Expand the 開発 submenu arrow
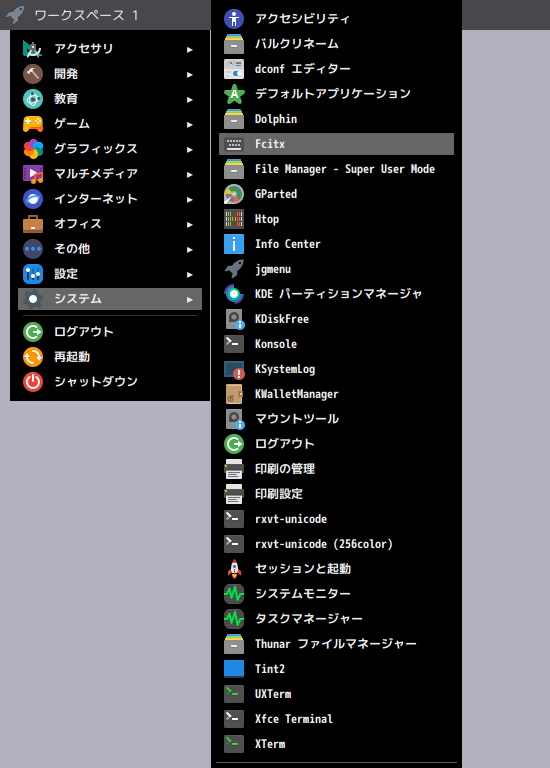Image resolution: width=550 pixels, height=768 pixels. (190, 74)
